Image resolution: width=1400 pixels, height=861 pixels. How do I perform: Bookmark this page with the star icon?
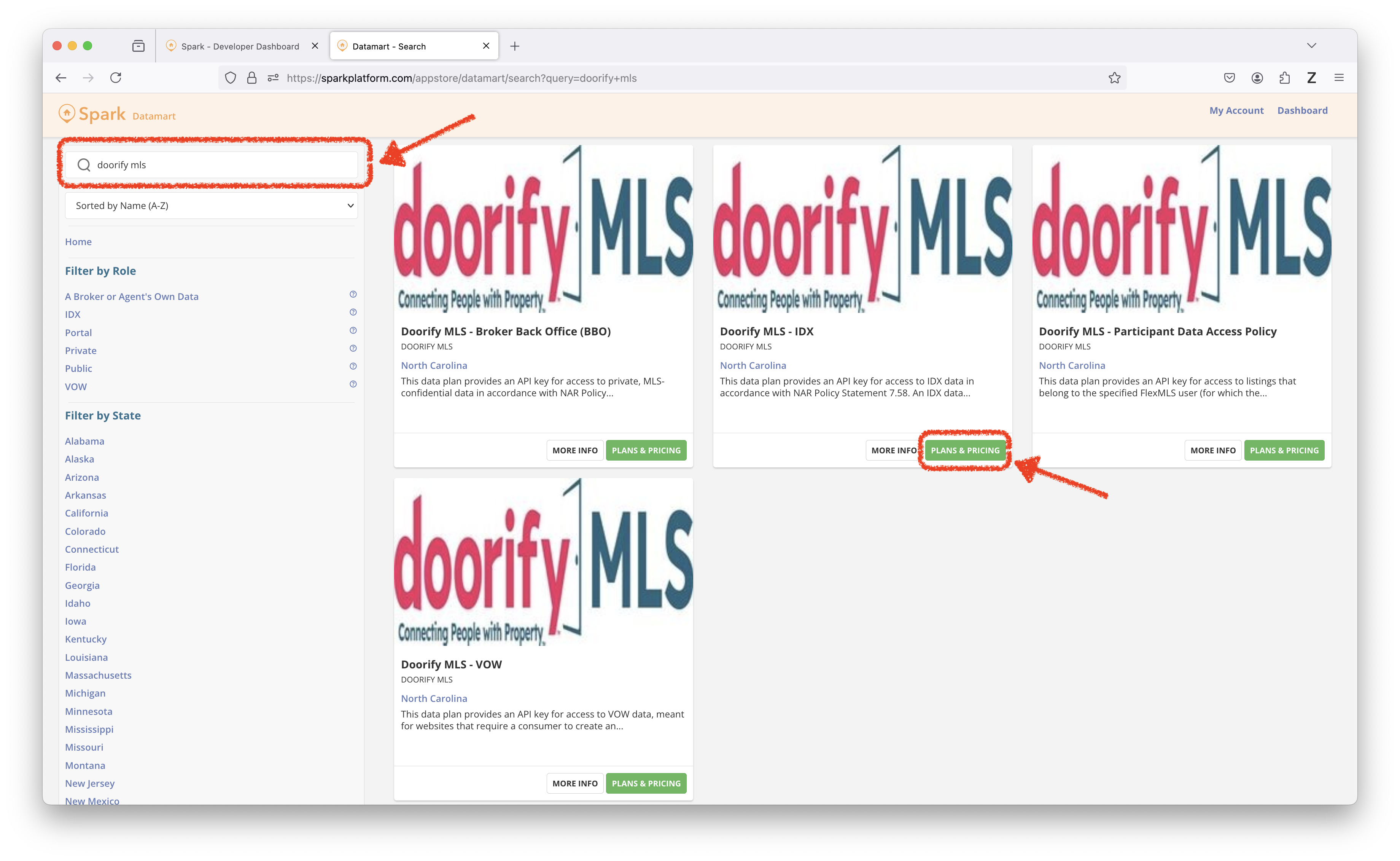(x=1114, y=78)
